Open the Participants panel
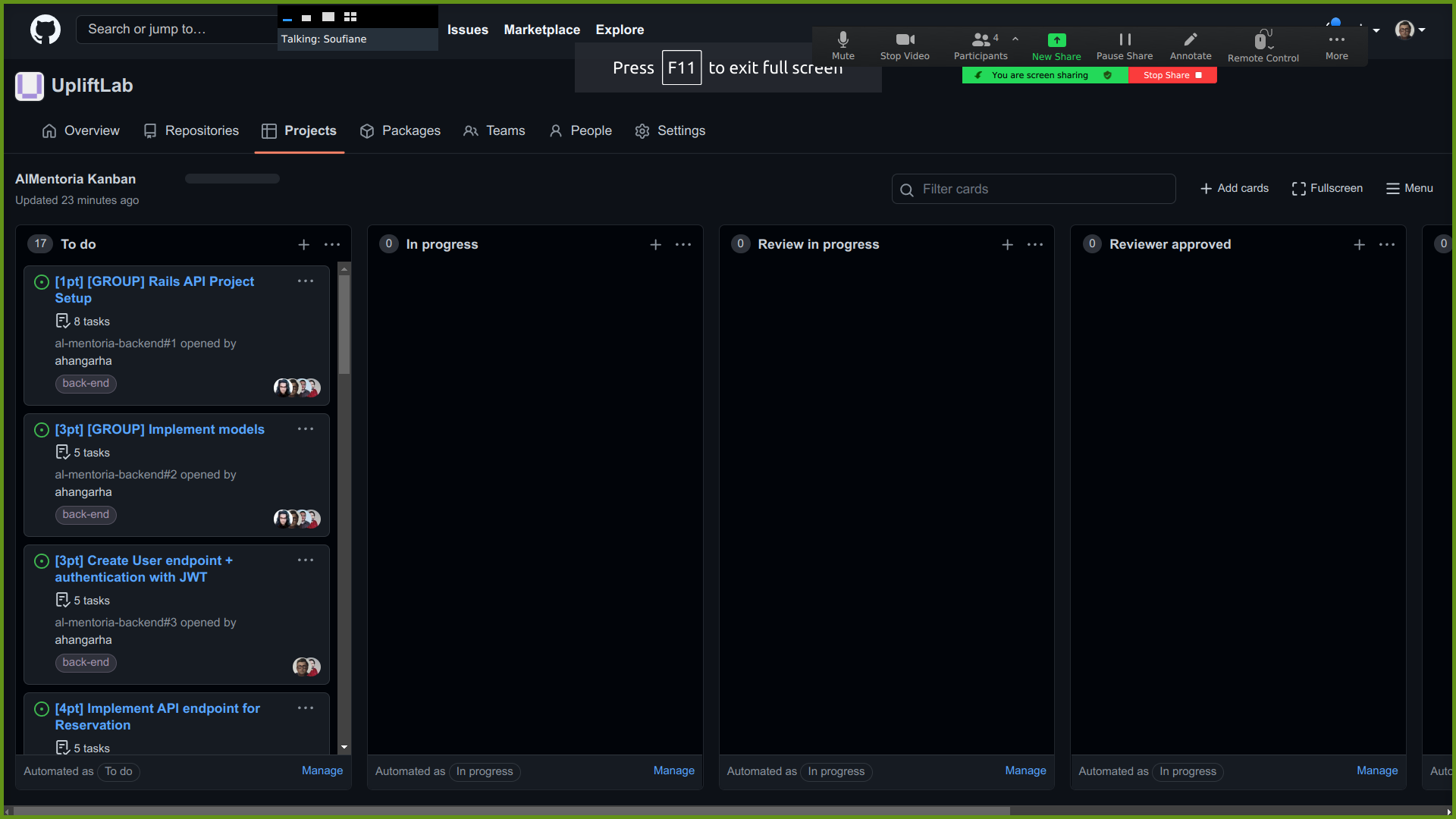The image size is (1456, 819). tap(980, 45)
